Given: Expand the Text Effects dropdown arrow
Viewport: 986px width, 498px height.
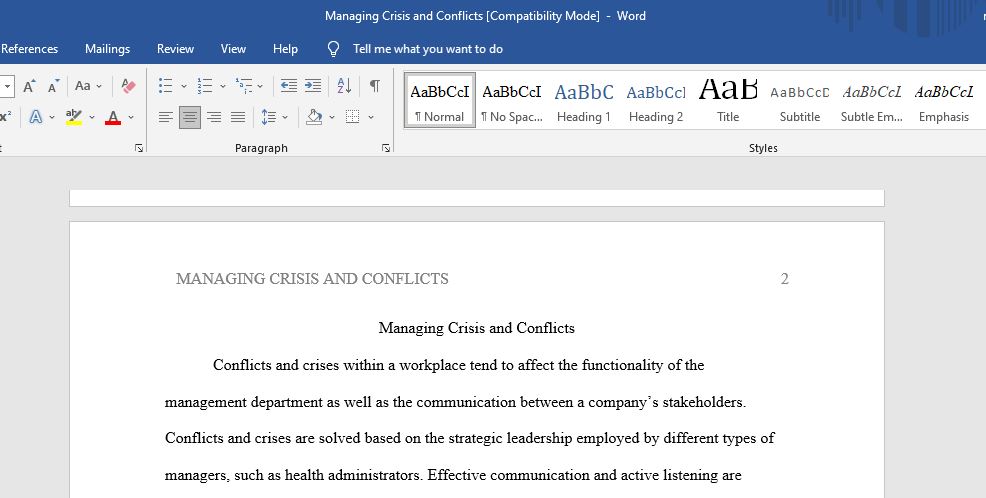Looking at the screenshot, I should pyautogui.click(x=52, y=117).
